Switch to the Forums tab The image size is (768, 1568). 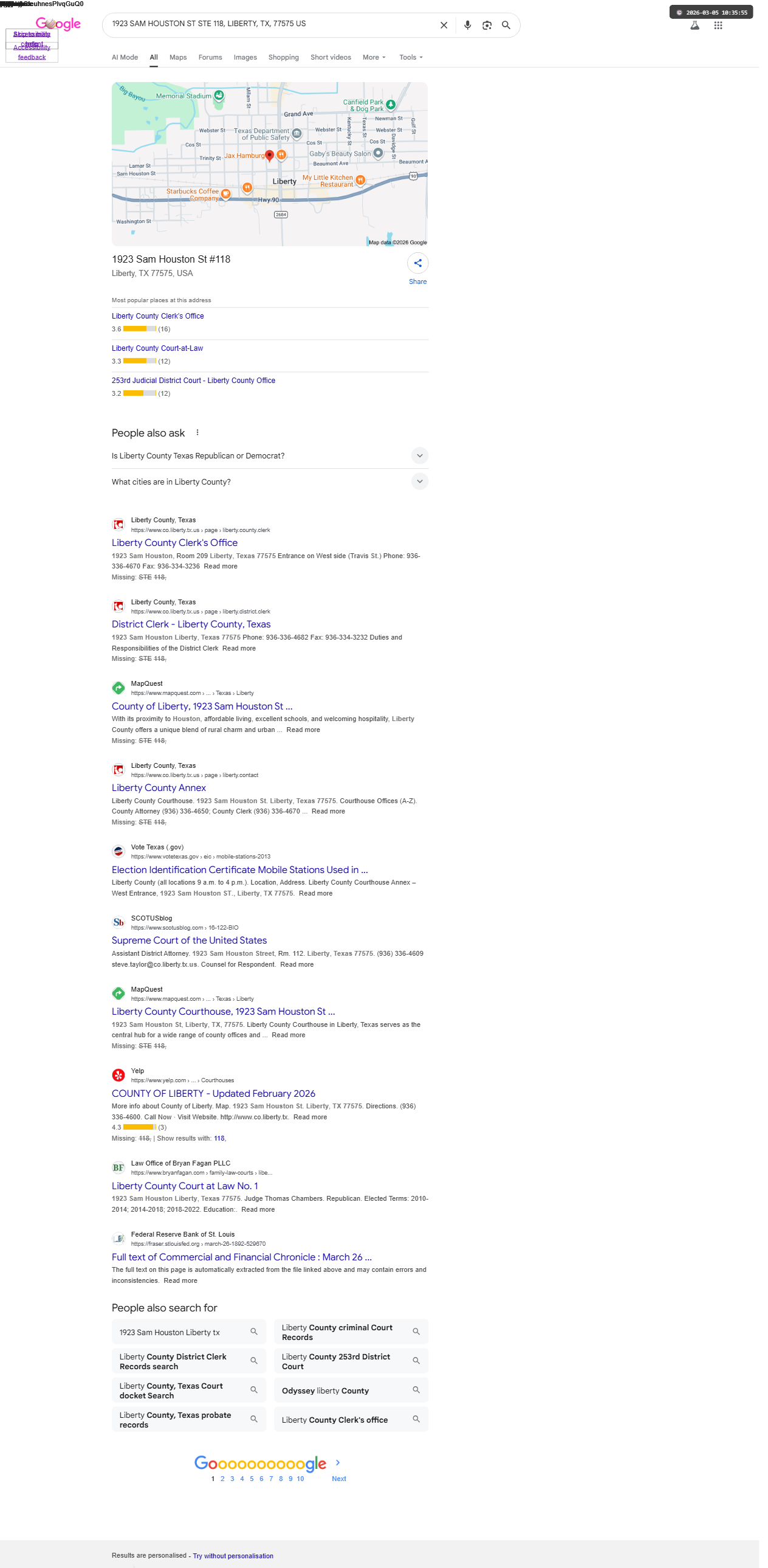click(x=210, y=57)
